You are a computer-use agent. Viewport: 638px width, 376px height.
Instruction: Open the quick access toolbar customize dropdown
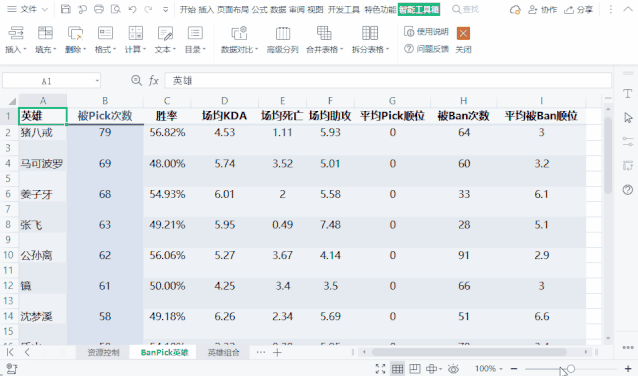tap(165, 9)
